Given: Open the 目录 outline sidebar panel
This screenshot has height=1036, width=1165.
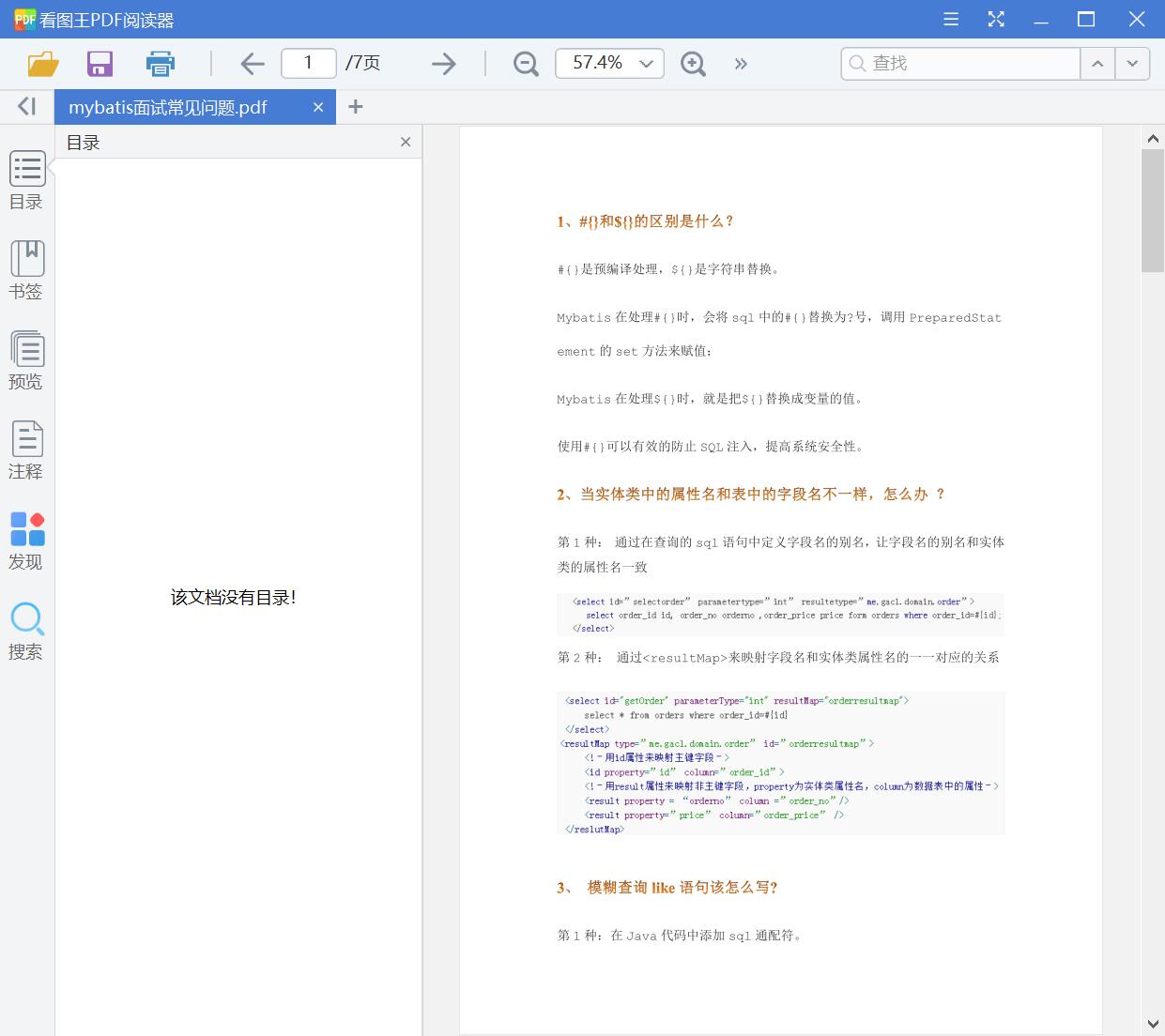Looking at the screenshot, I should (x=26, y=181).
